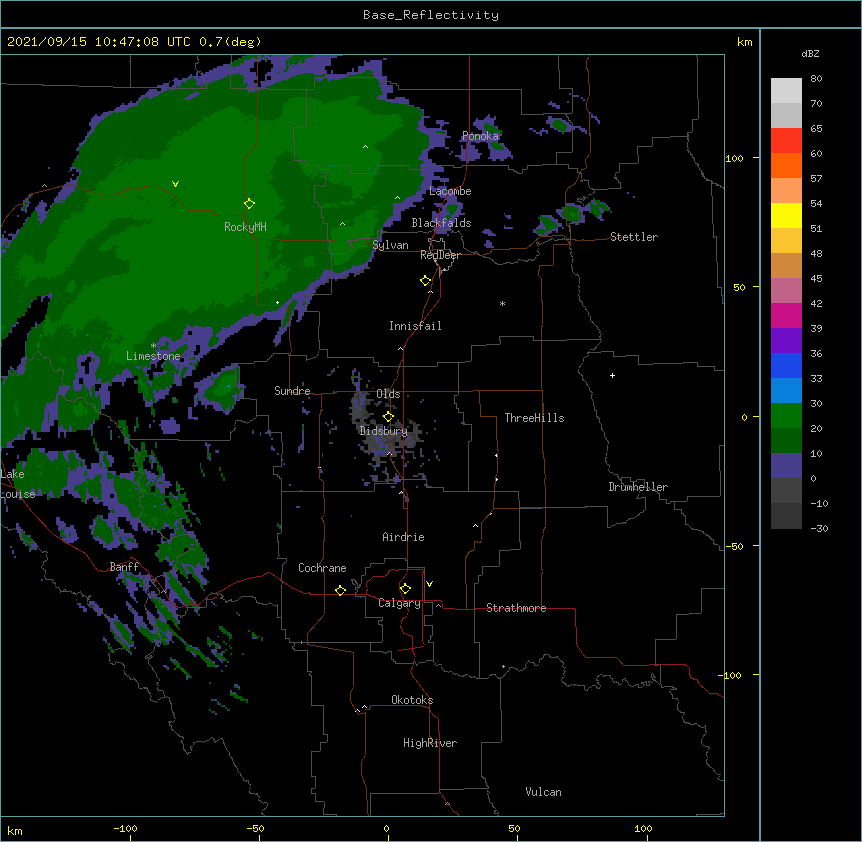Viewport: 862px width, 842px height.
Task: Select the Limestone label
Action: coord(153,356)
